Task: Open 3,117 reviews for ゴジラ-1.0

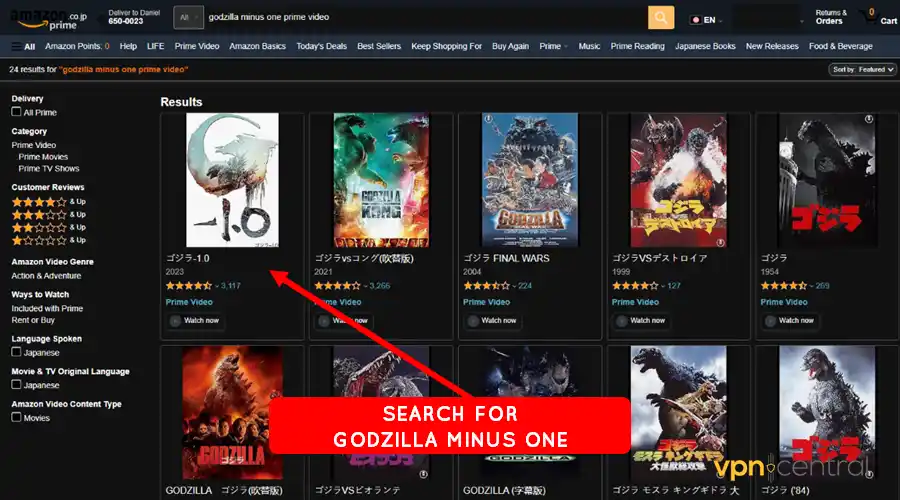Action: 231,286
